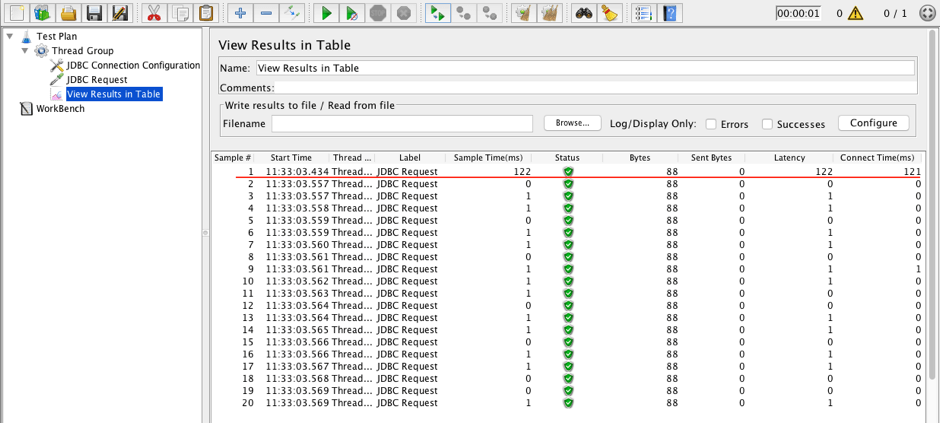Image resolution: width=940 pixels, height=423 pixels.
Task: Click the Save disk icon
Action: (94, 13)
